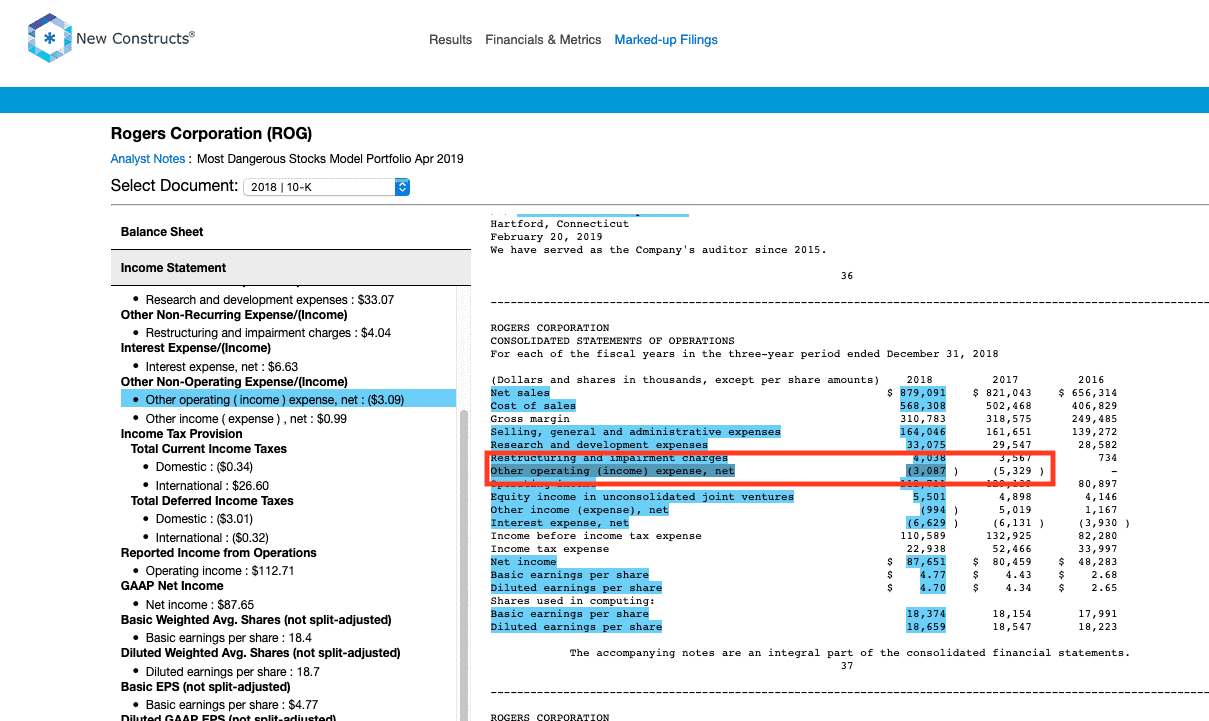
Task: Select International $26.60 item
Action: click(212, 486)
